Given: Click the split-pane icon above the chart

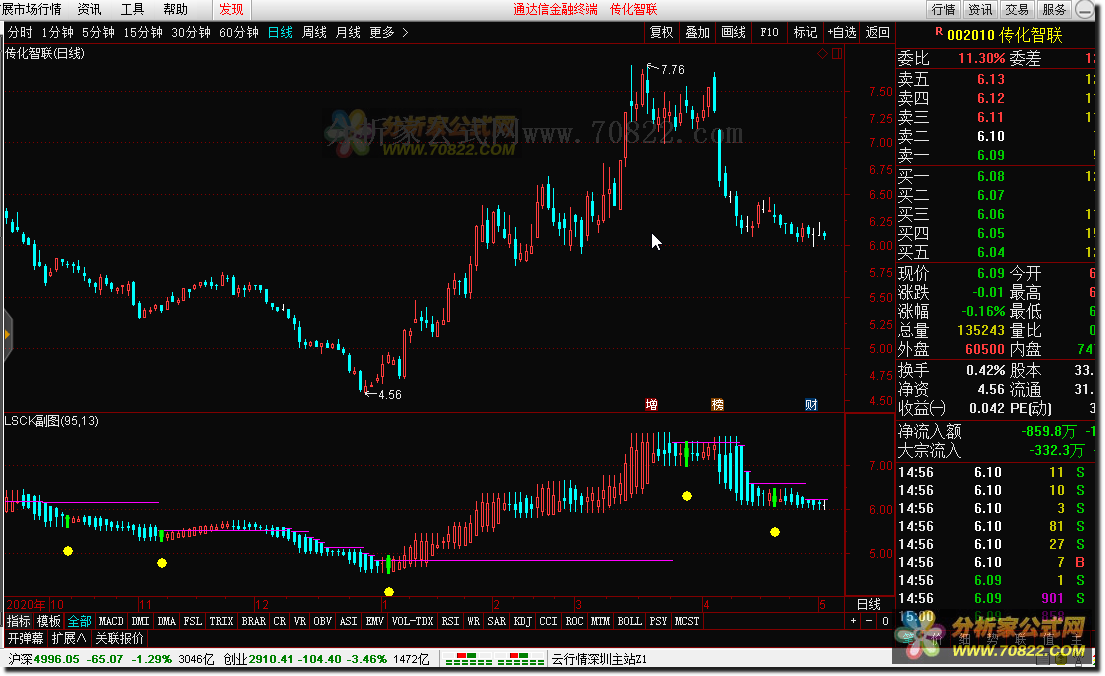Looking at the screenshot, I should click(837, 54).
